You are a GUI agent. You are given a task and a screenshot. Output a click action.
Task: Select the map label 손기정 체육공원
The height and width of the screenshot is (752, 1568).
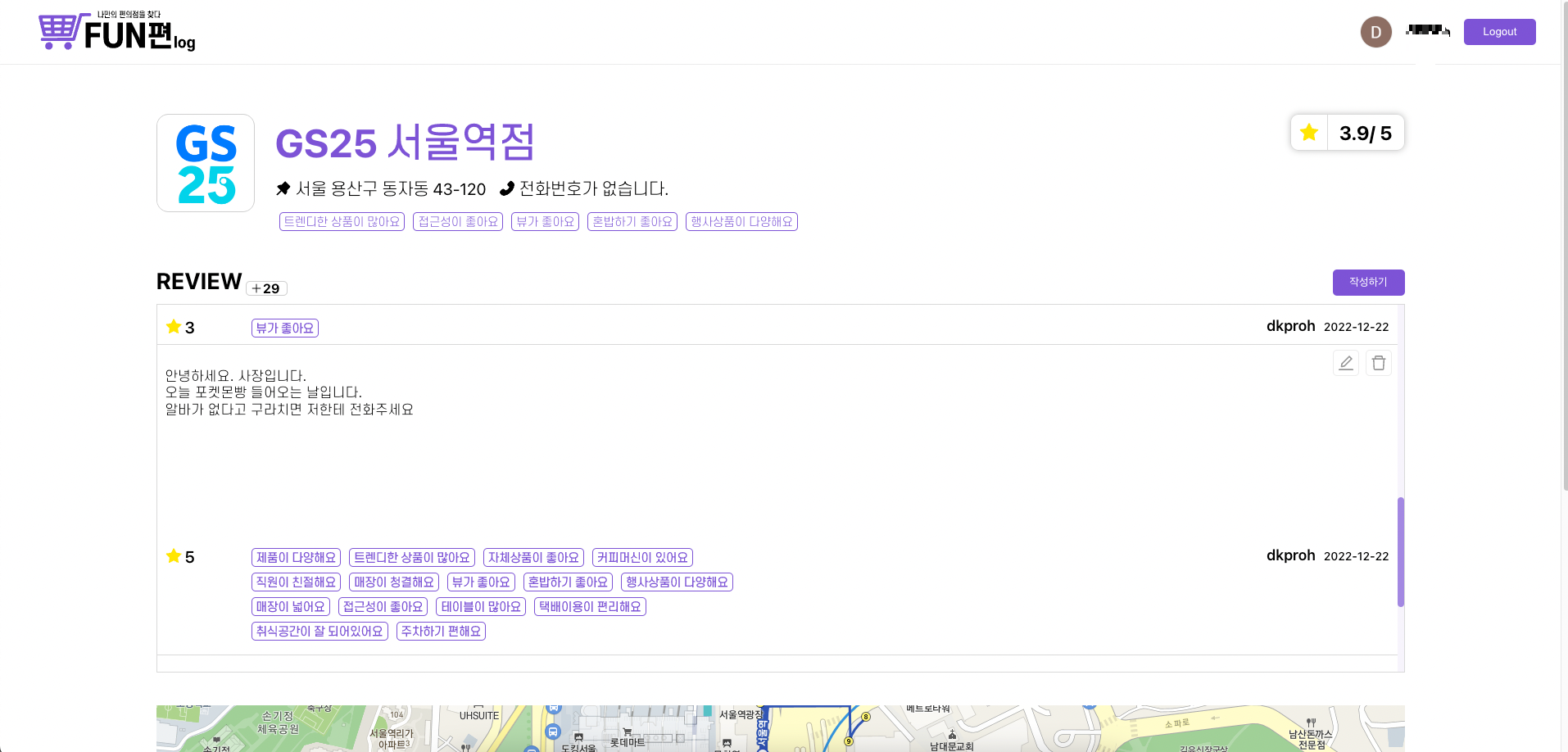278,723
